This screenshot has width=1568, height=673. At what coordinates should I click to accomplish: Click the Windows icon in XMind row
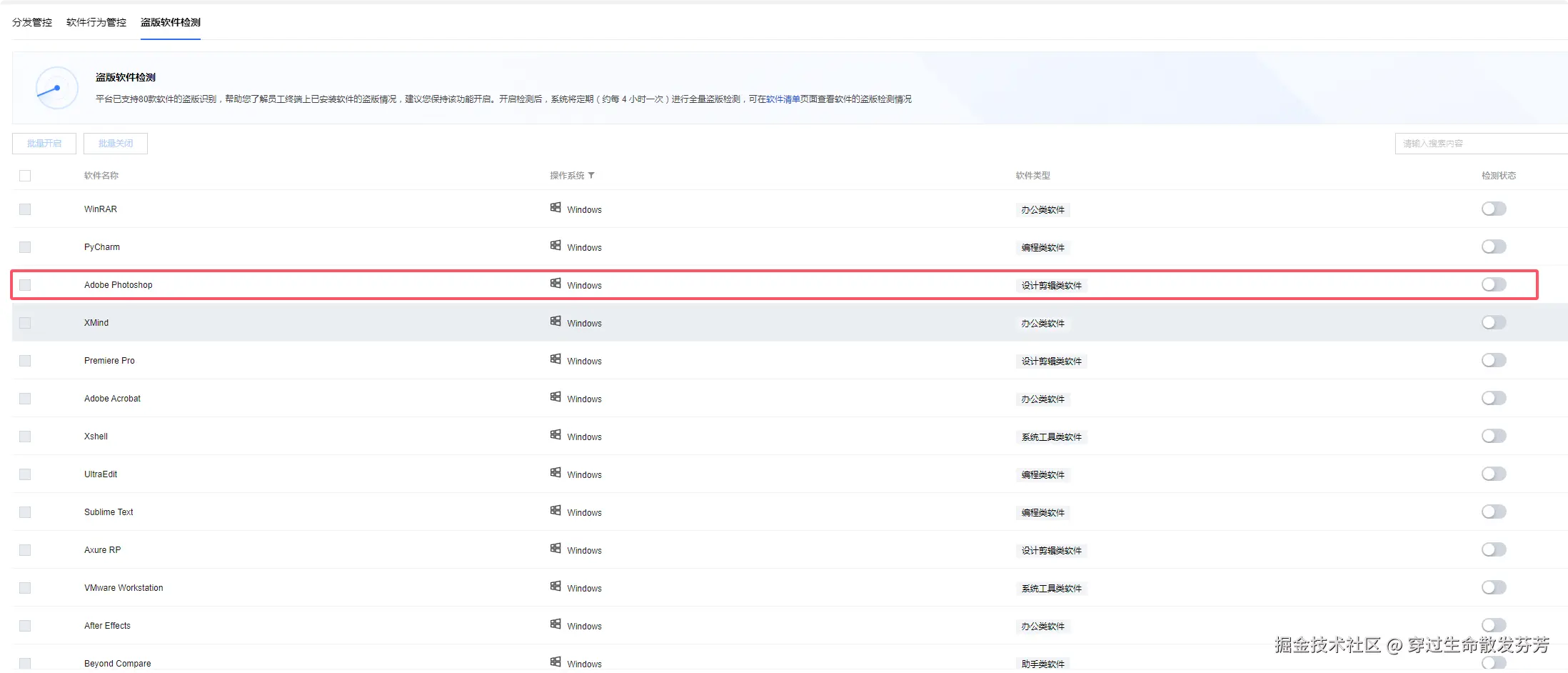[556, 321]
